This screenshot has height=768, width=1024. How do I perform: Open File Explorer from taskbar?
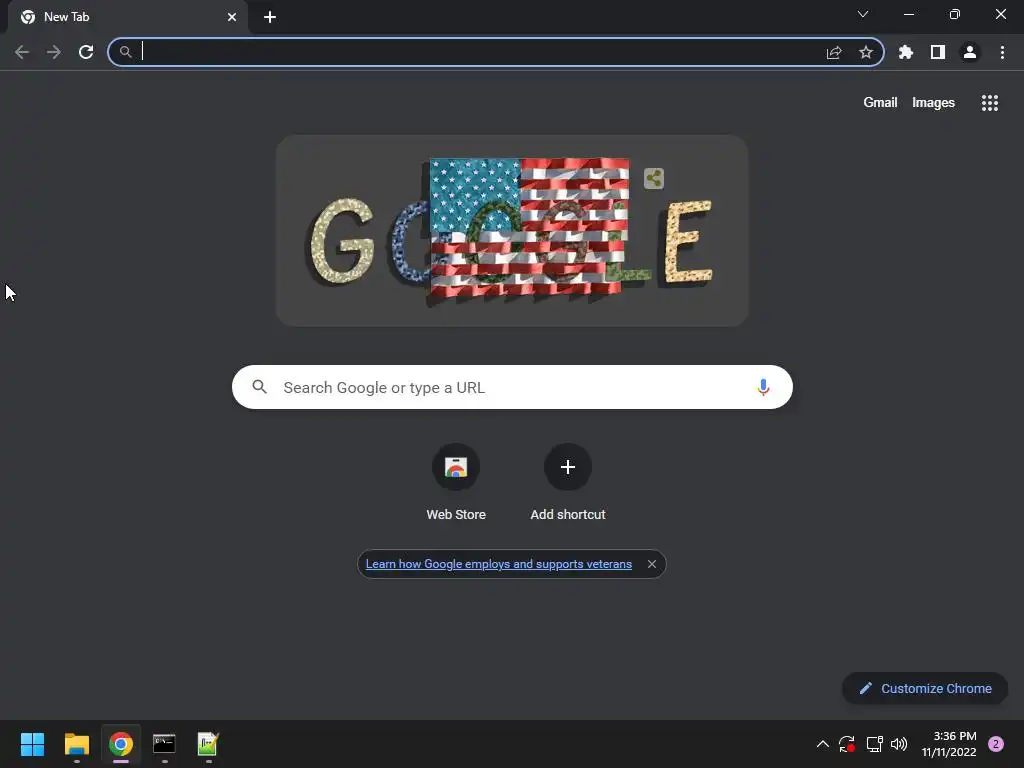tap(76, 744)
